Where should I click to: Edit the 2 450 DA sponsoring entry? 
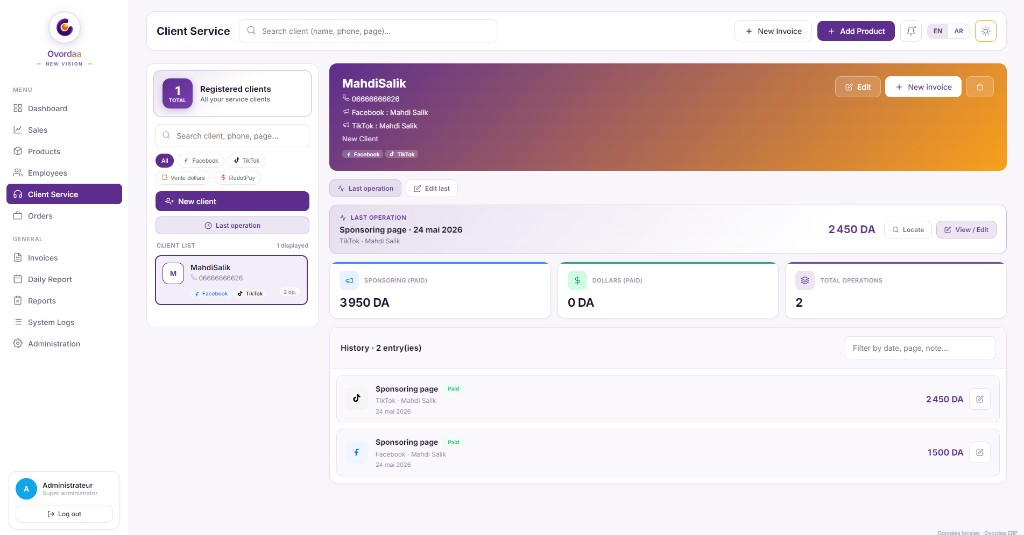980,399
